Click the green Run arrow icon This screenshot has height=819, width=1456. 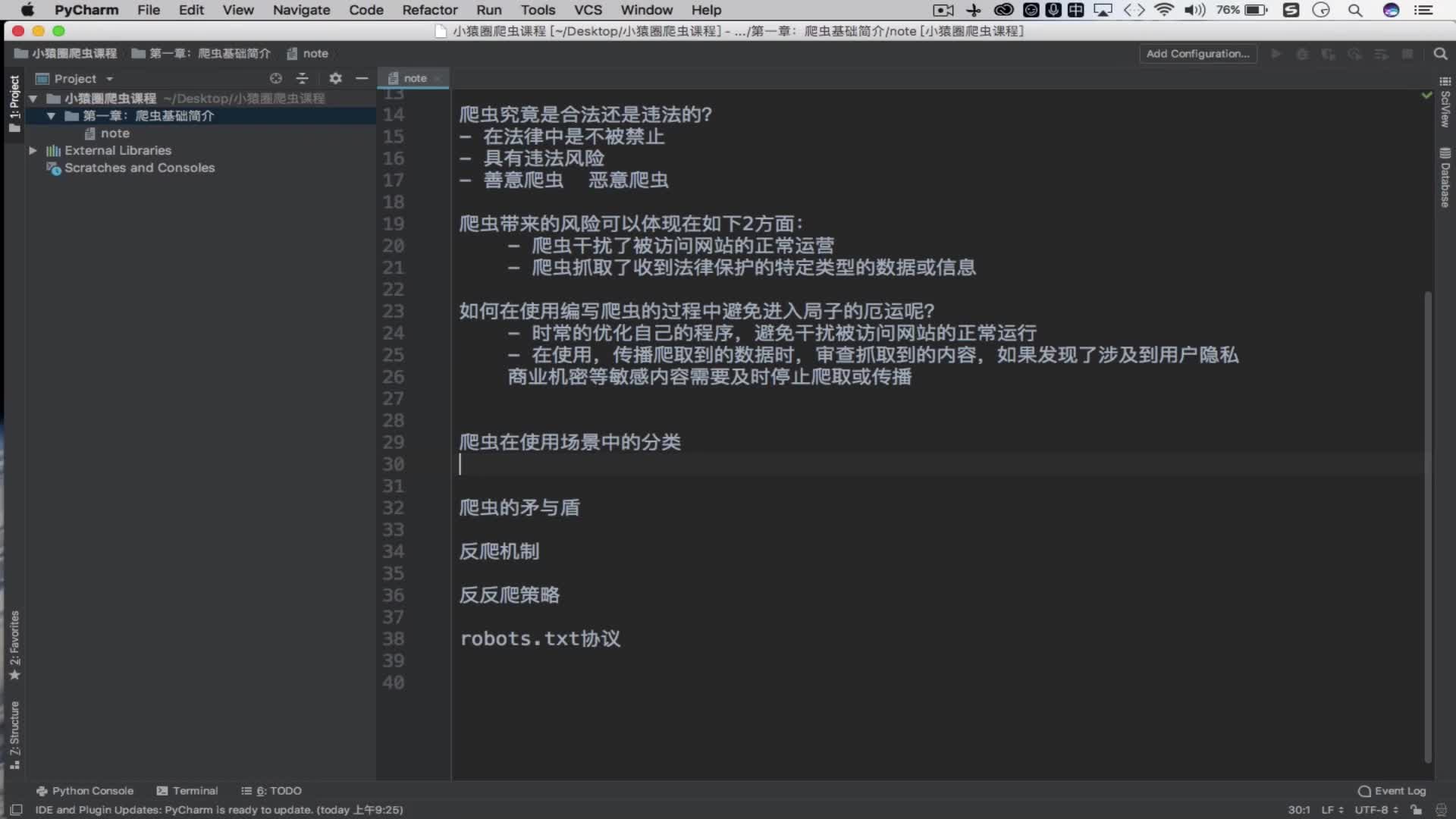(1276, 54)
